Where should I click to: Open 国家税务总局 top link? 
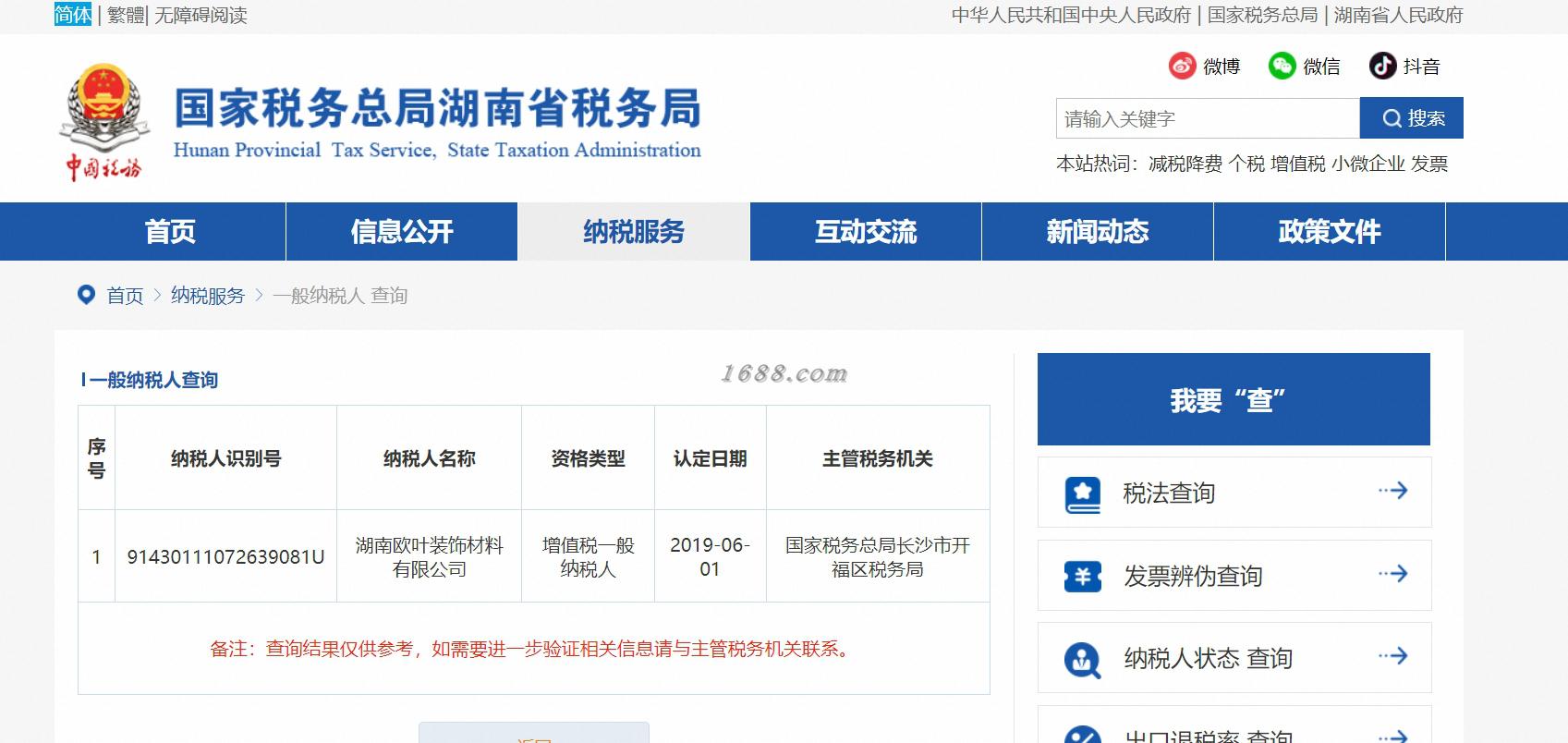click(1262, 15)
